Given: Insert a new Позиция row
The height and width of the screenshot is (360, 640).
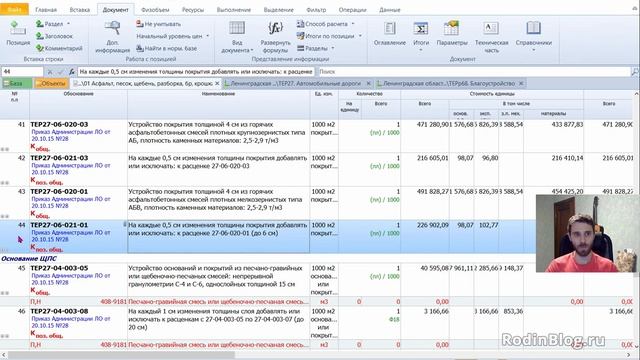Looking at the screenshot, I should pyautogui.click(x=18, y=33).
